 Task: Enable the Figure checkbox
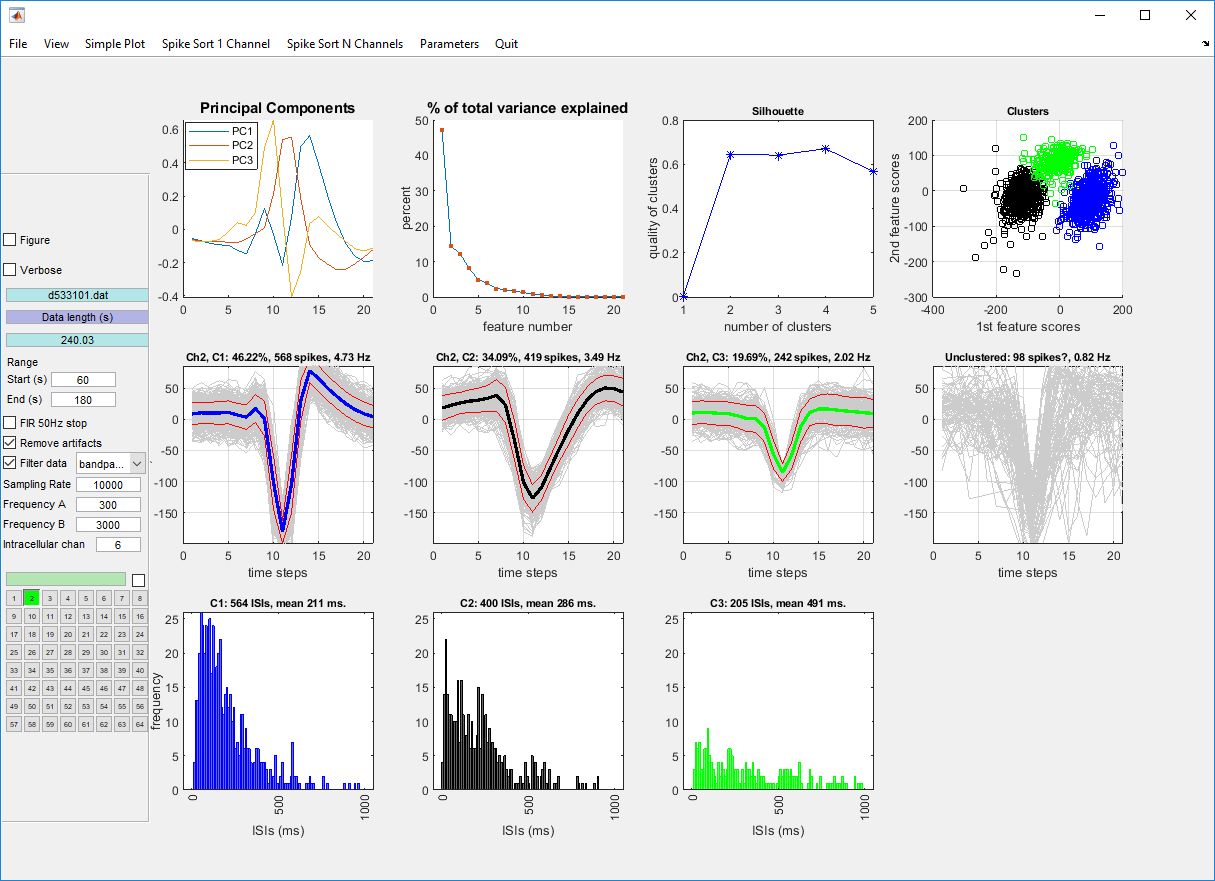click(10, 240)
